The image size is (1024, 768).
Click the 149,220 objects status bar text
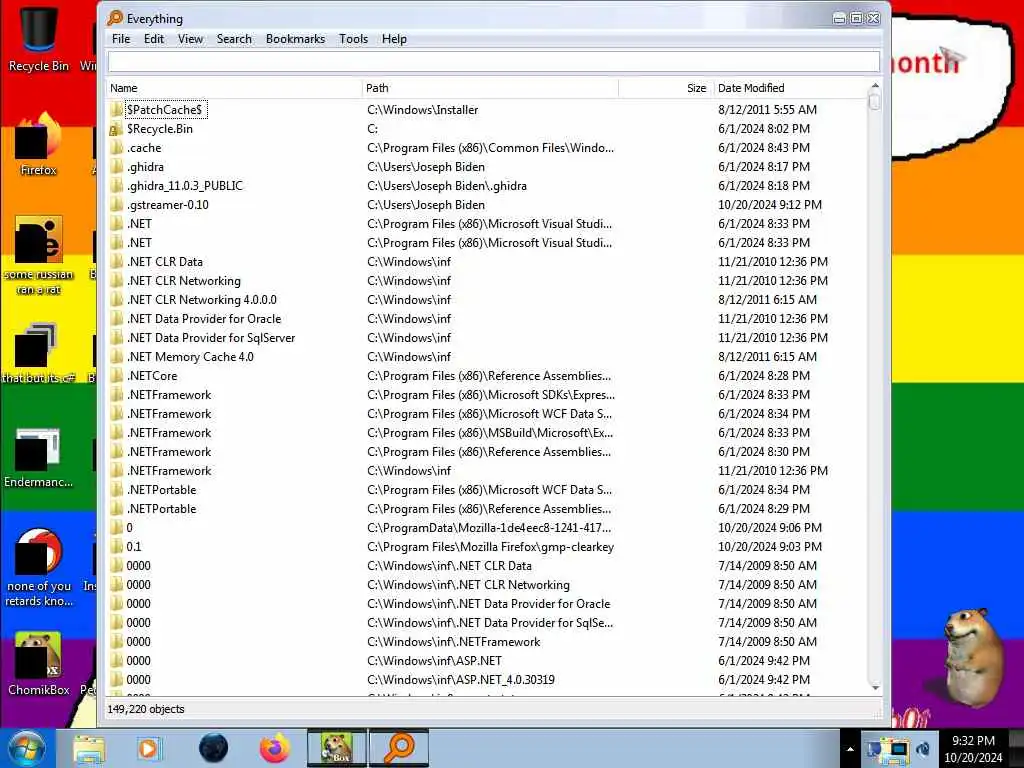coord(146,709)
